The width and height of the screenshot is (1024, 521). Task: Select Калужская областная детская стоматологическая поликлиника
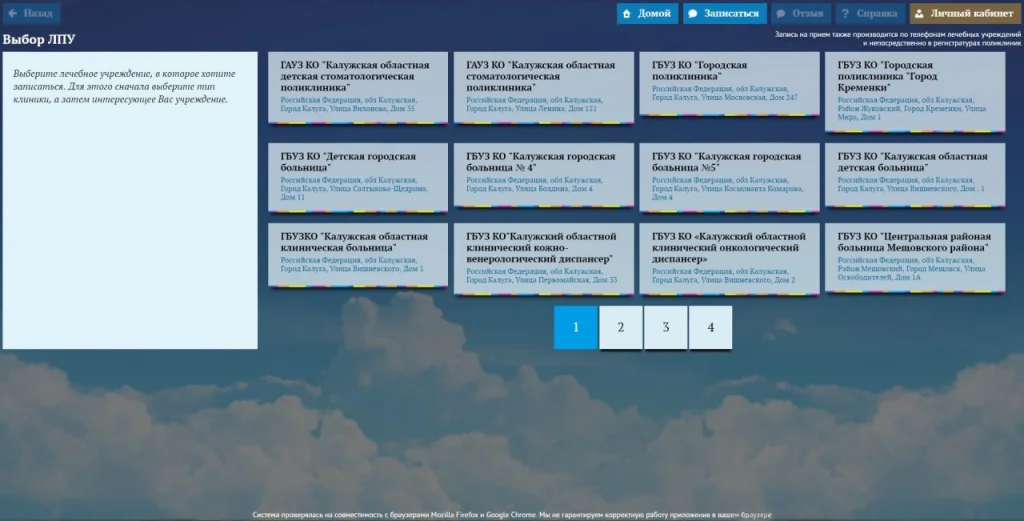pyautogui.click(x=358, y=87)
